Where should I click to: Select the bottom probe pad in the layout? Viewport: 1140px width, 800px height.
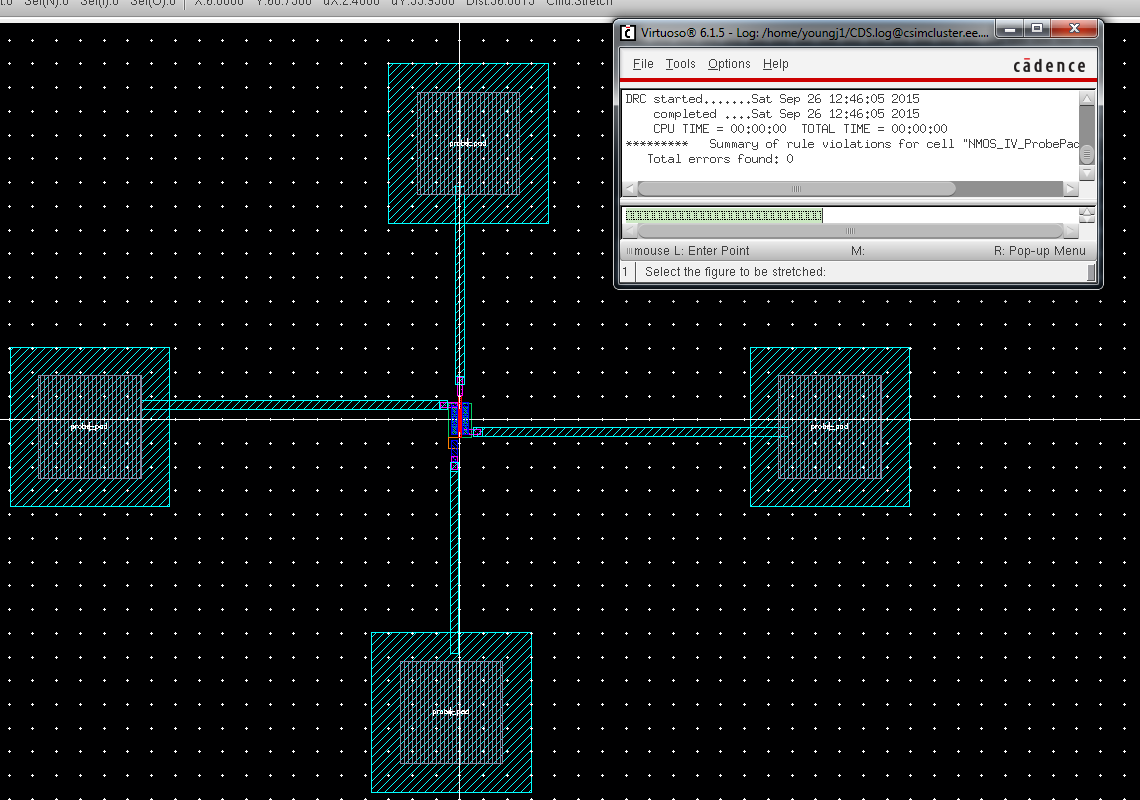451,711
